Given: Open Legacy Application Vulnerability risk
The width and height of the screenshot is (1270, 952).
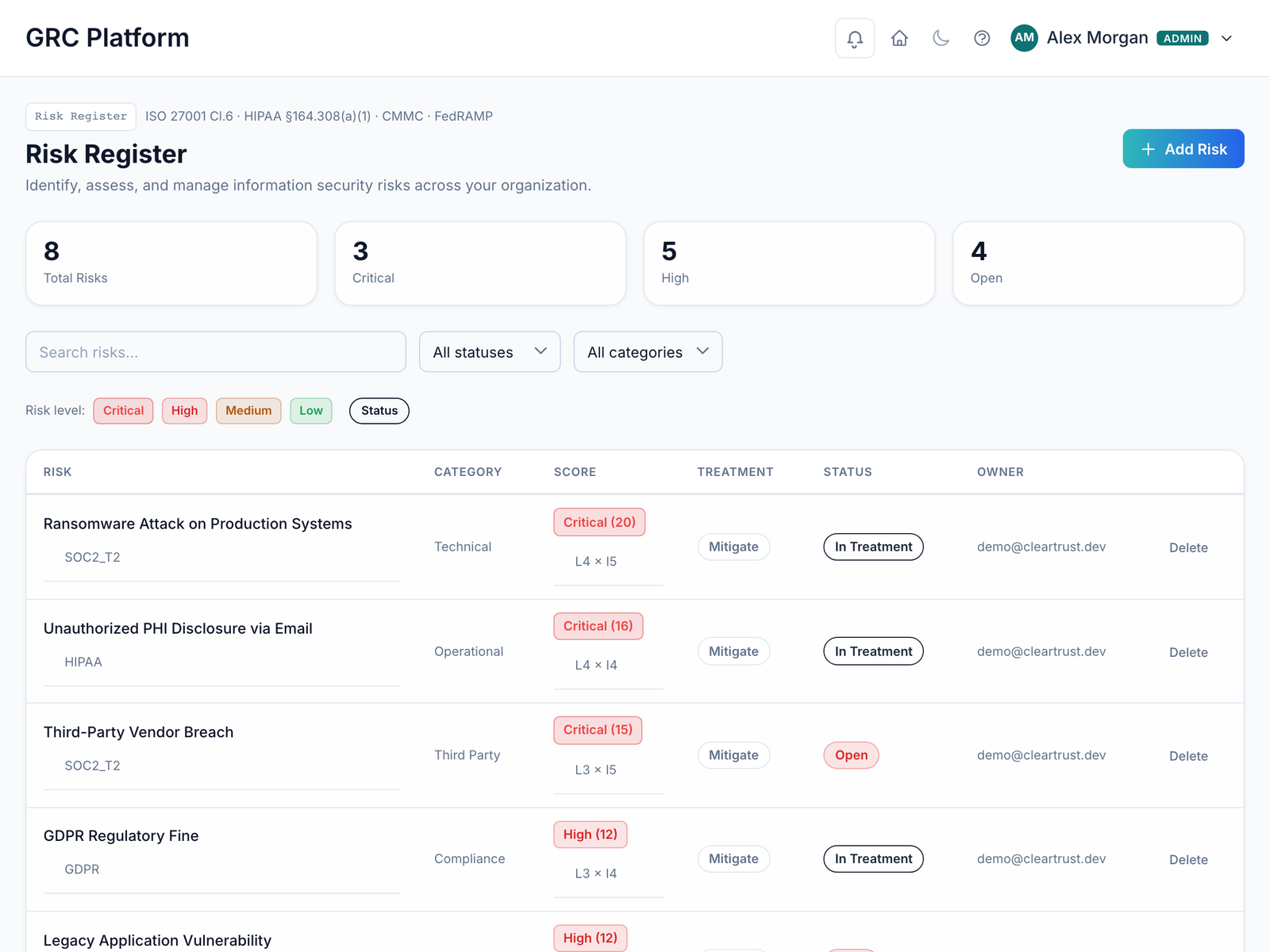Looking at the screenshot, I should click(157, 941).
